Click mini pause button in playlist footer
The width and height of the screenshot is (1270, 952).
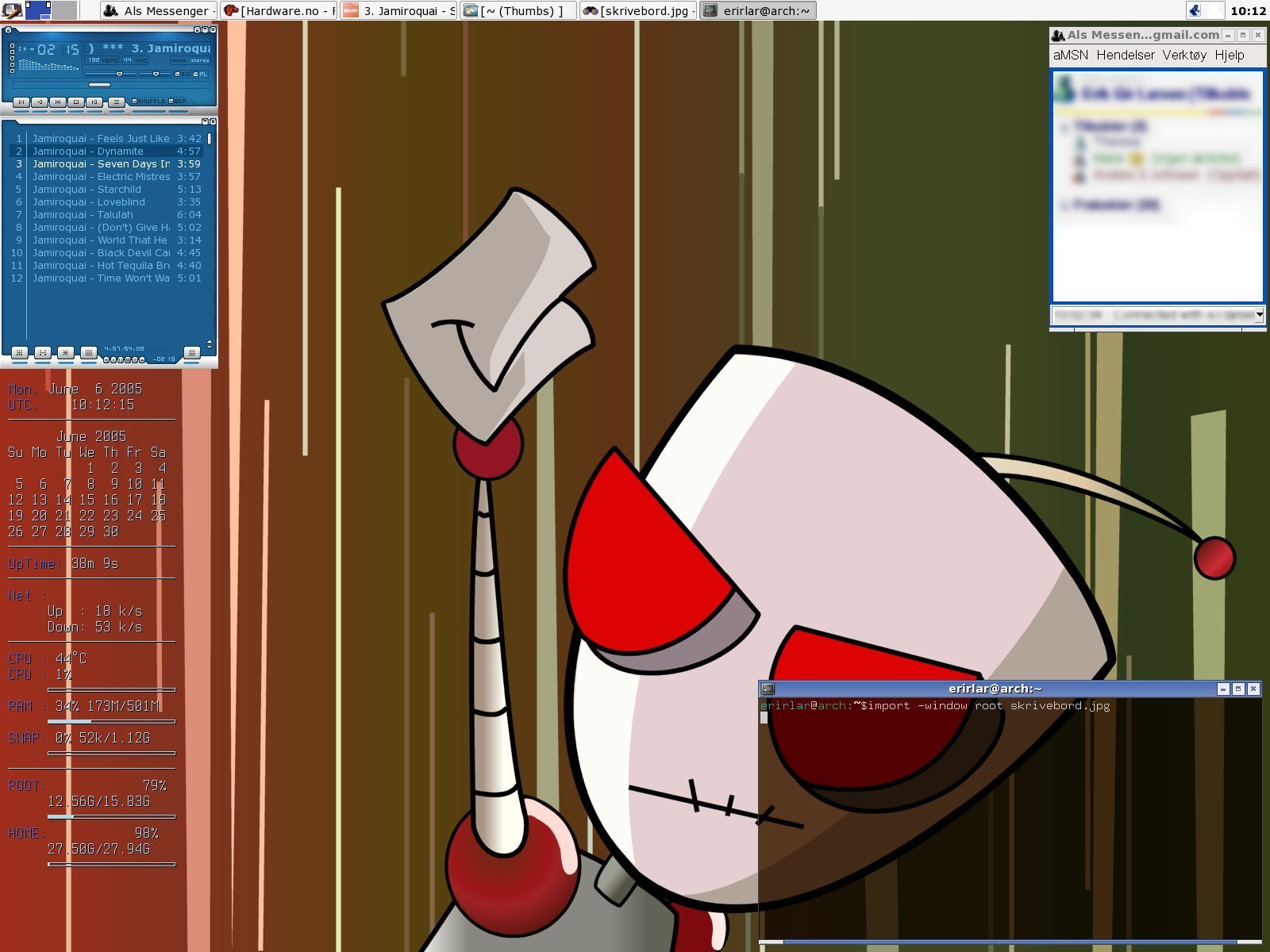coord(121,359)
